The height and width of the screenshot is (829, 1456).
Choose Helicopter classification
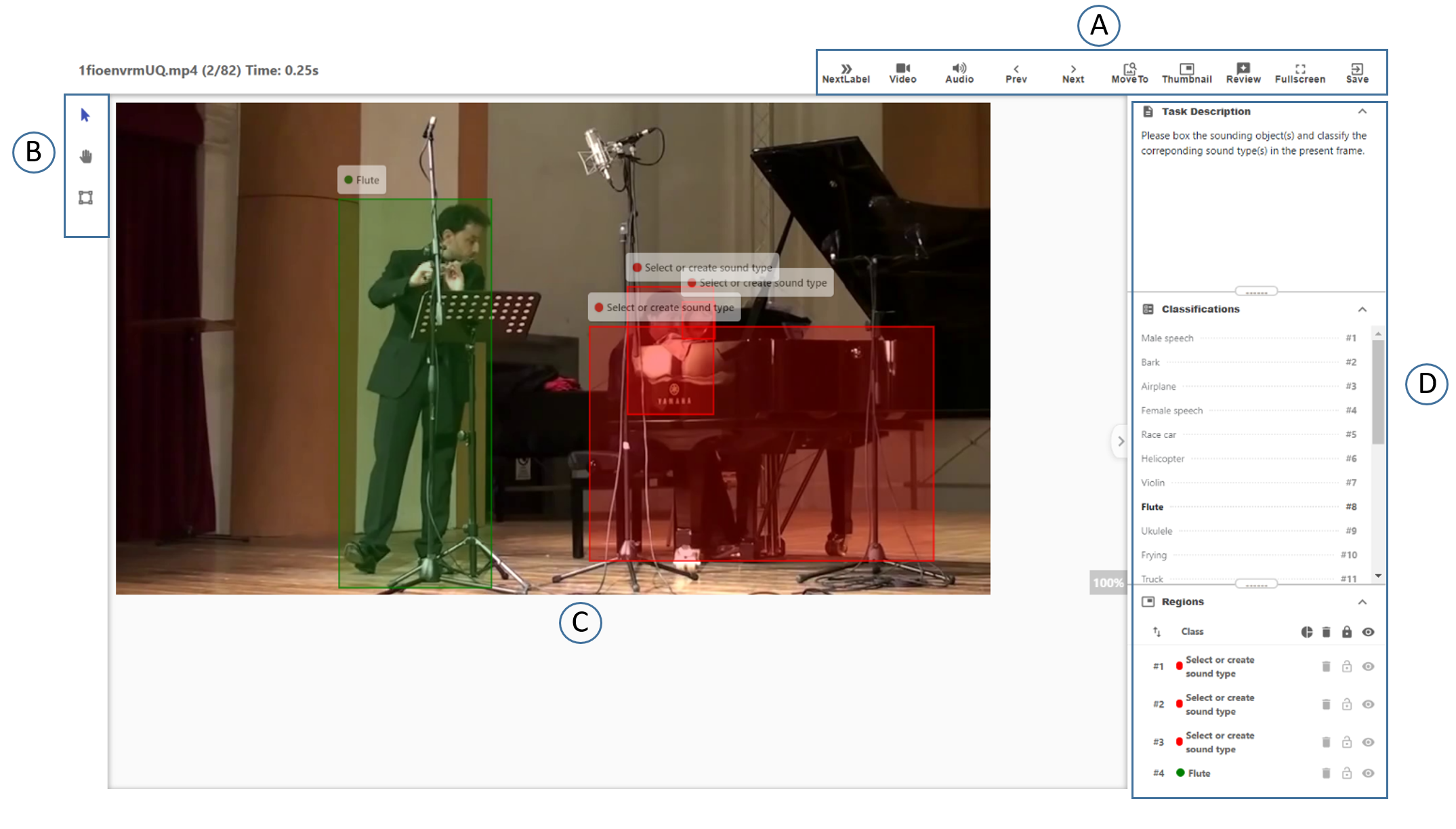(x=1249, y=459)
